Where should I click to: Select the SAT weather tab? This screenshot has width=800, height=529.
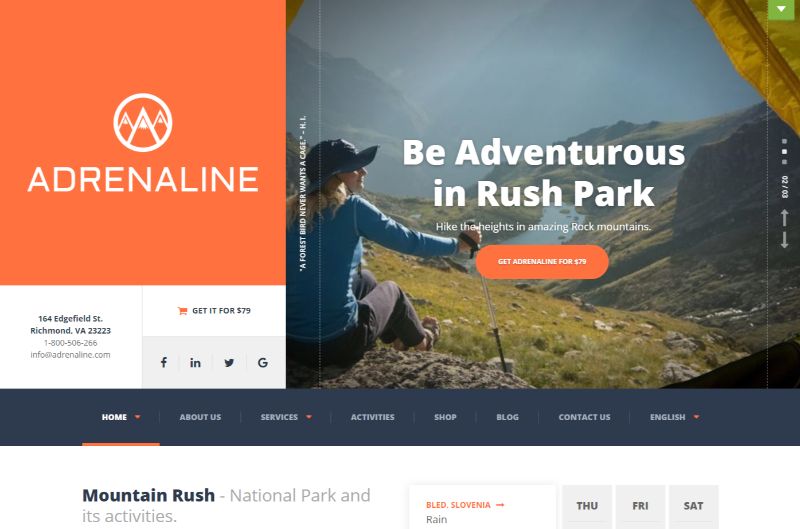(693, 506)
